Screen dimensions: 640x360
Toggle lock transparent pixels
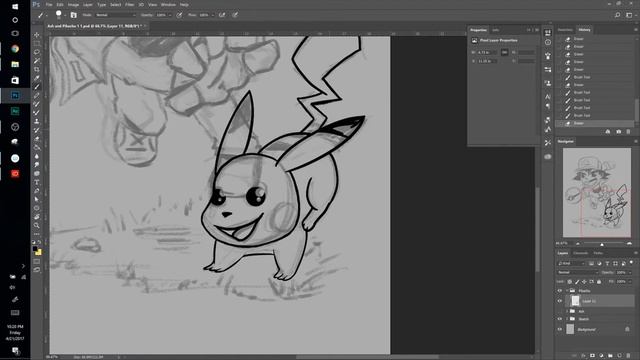point(570,282)
